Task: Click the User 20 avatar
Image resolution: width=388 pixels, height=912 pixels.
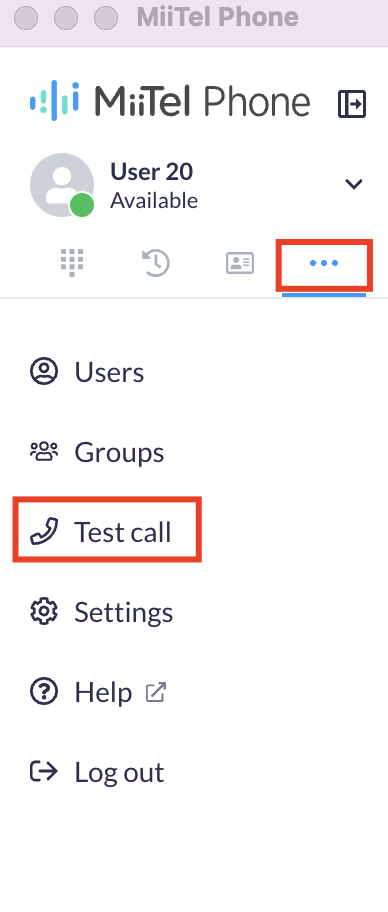Action: [62, 185]
